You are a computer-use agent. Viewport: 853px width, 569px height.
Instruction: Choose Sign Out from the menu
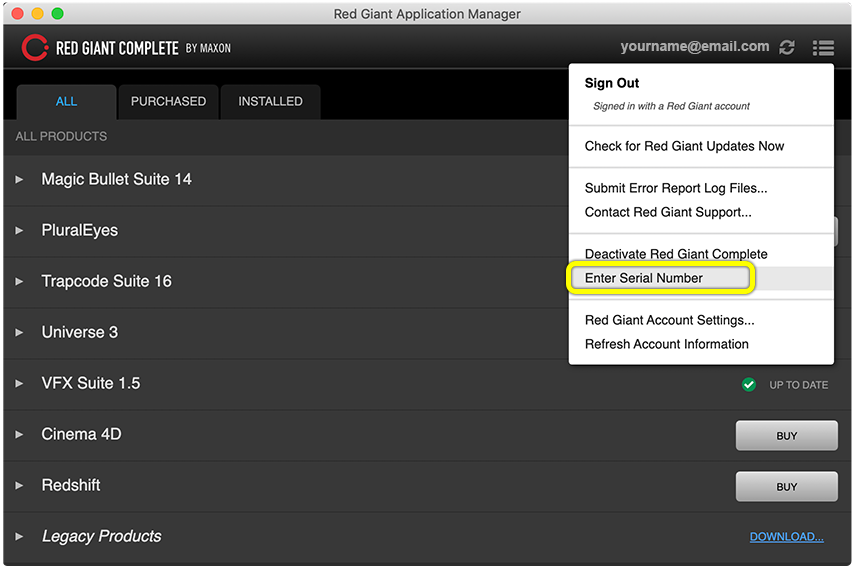tap(611, 83)
